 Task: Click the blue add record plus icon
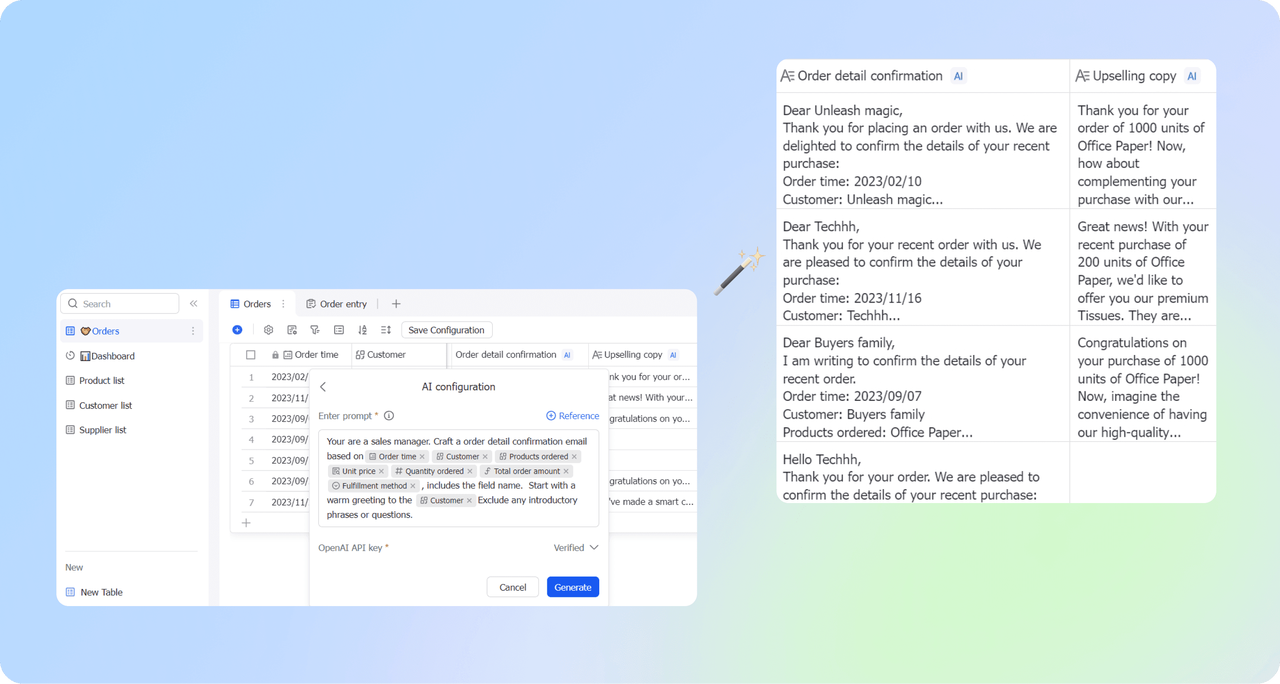click(237, 330)
